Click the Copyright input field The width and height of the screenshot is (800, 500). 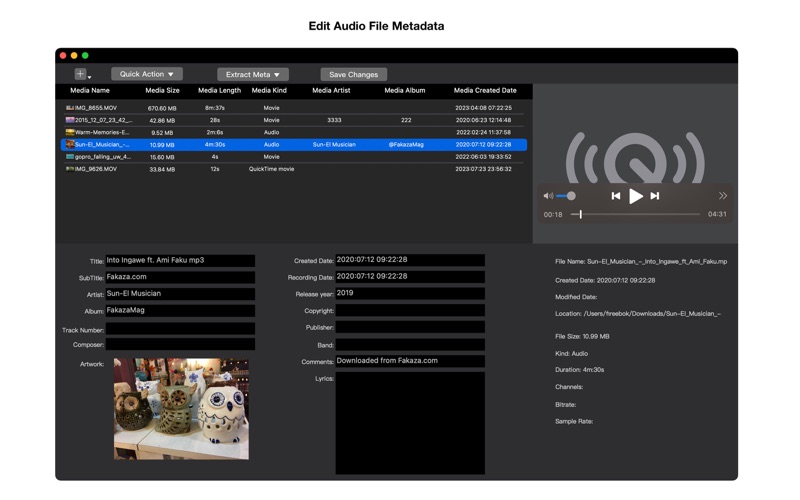click(x=410, y=310)
